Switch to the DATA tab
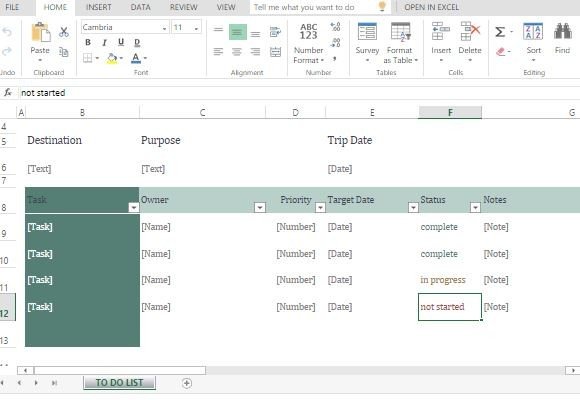The height and width of the screenshot is (400, 580). tap(140, 7)
